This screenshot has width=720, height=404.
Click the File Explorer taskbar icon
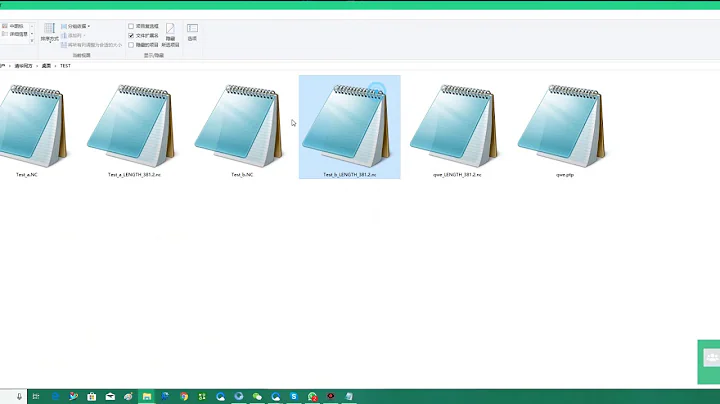pyautogui.click(x=147, y=396)
